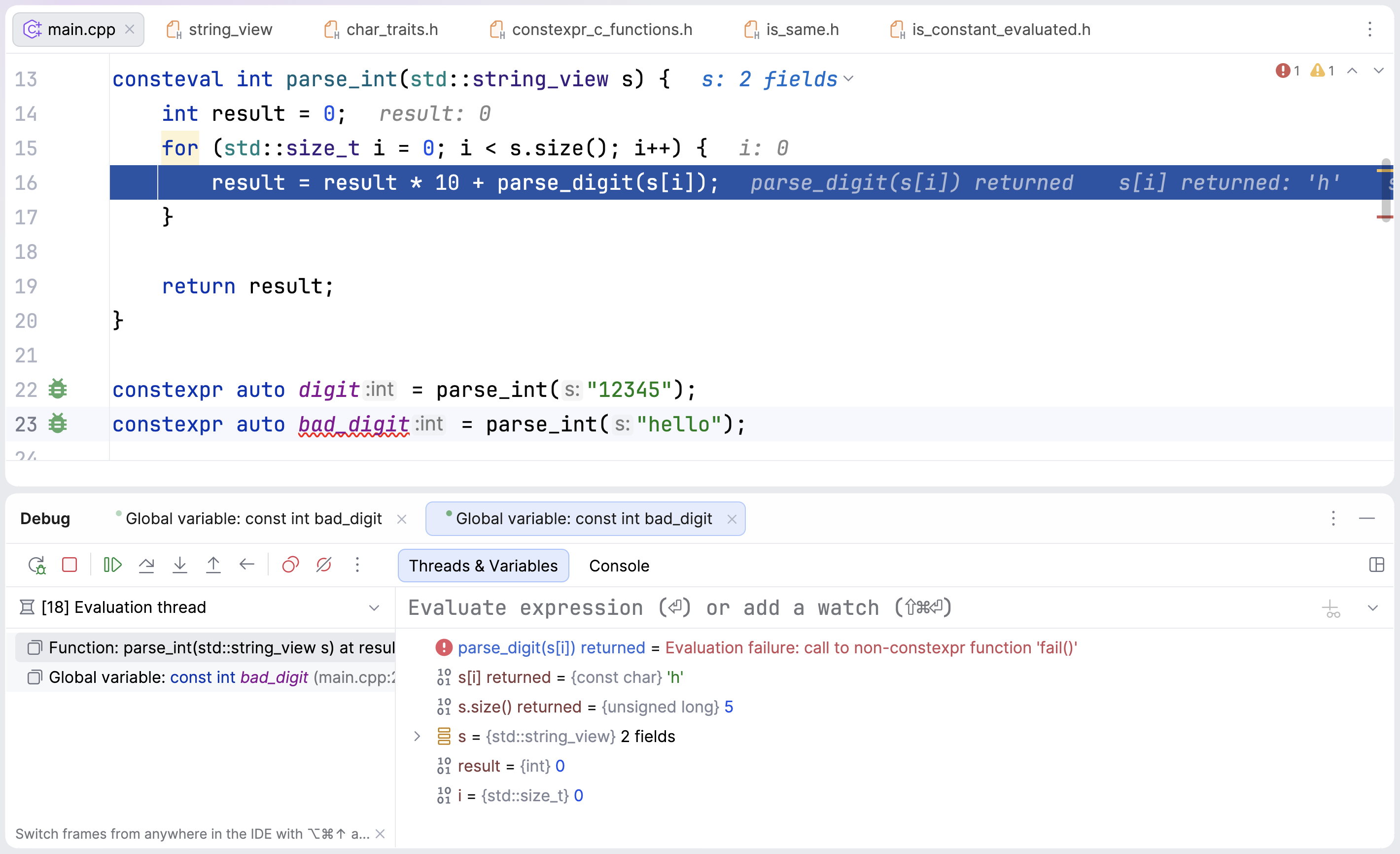Open the View Breakpoints dialog

290,566
